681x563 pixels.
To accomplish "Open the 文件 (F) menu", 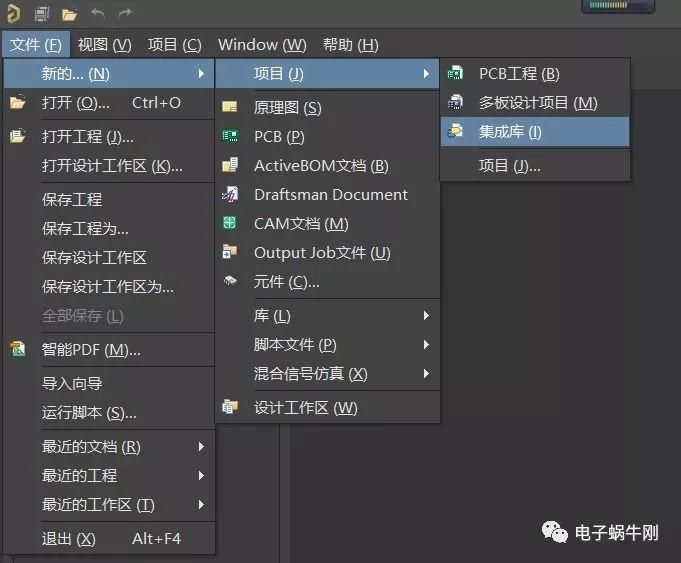I will [36, 44].
